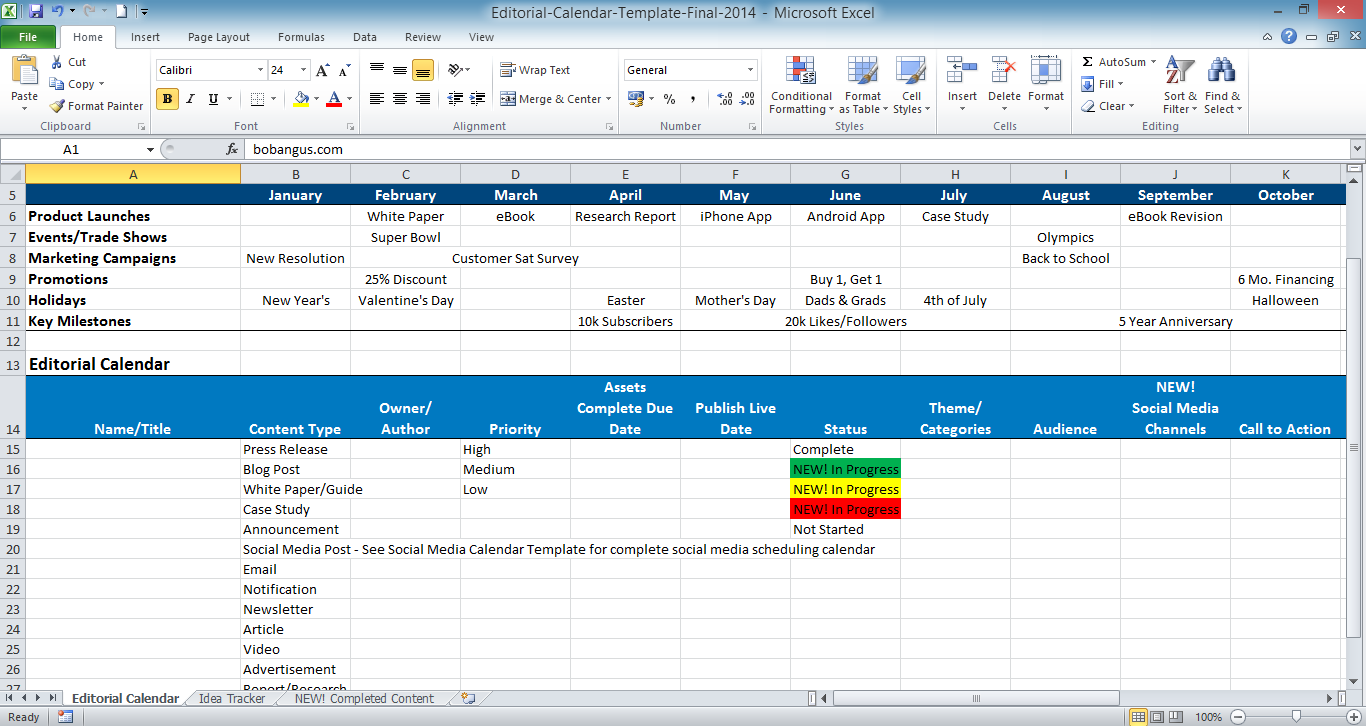Toggle bold formatting

click(x=166, y=100)
